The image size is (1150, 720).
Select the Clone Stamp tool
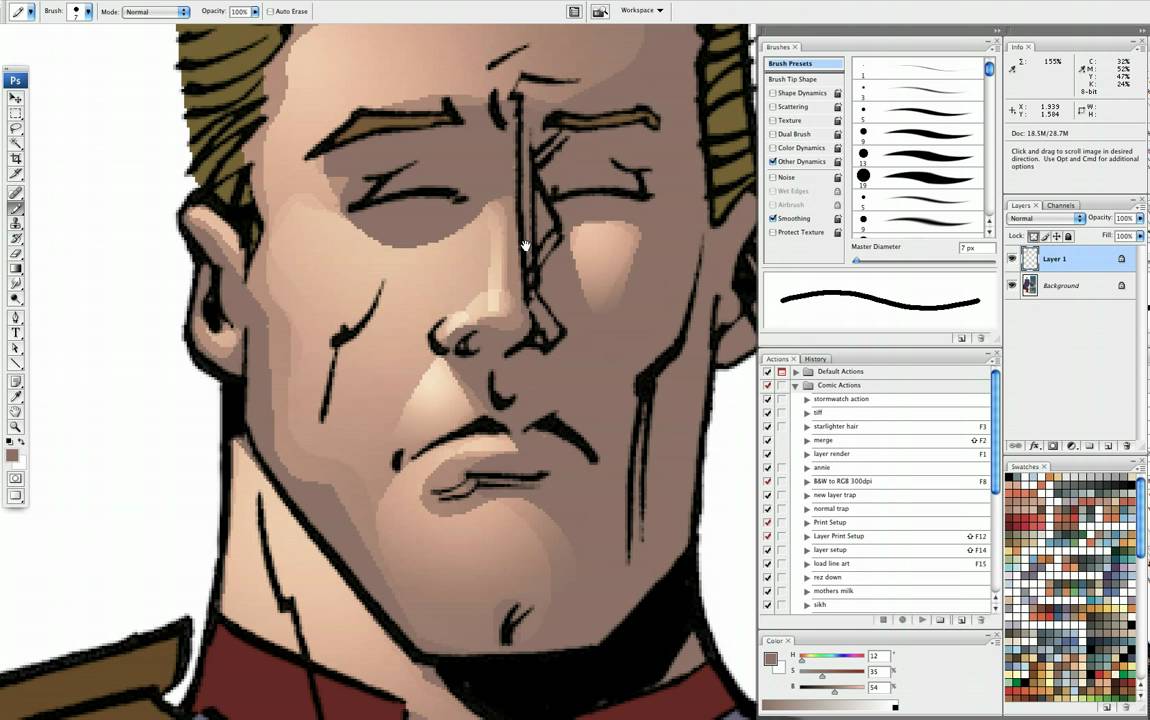tap(15, 223)
